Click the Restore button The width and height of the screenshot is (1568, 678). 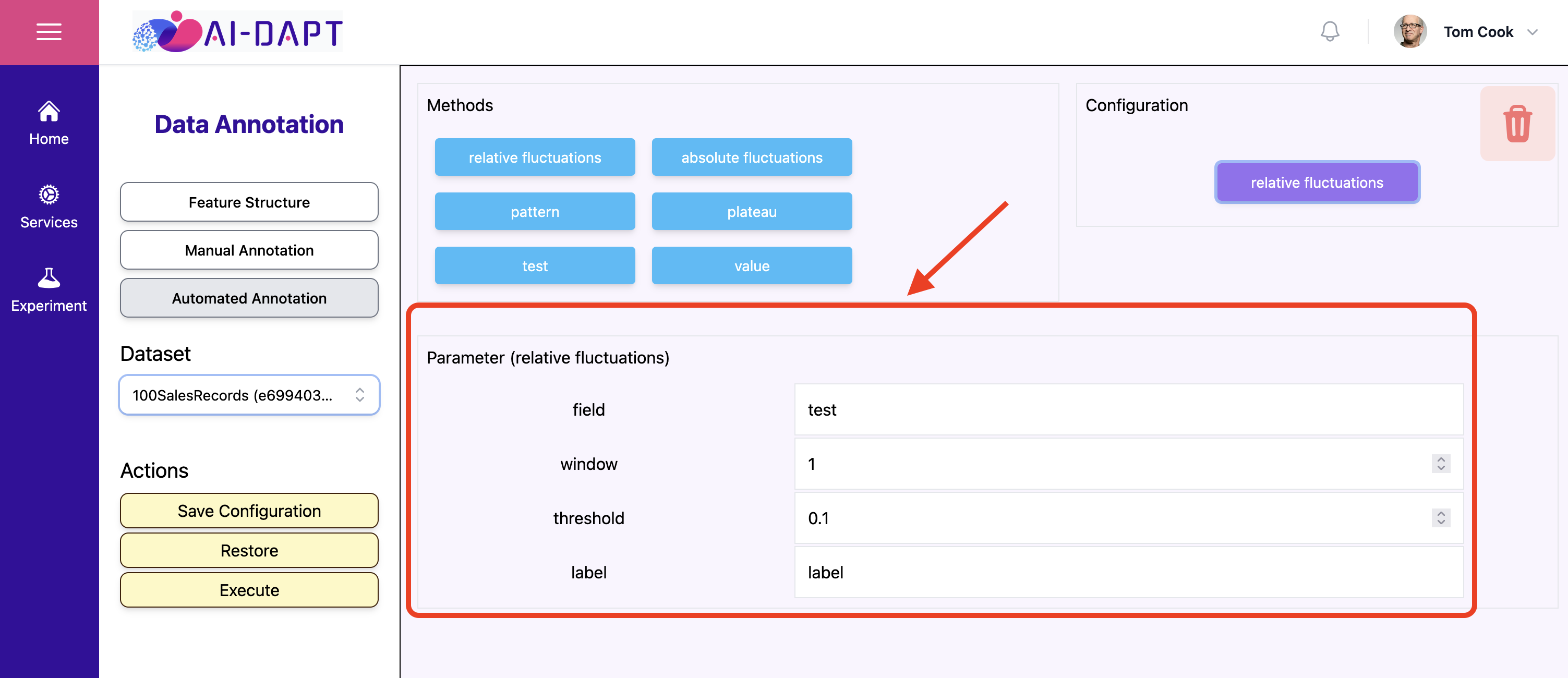point(249,550)
